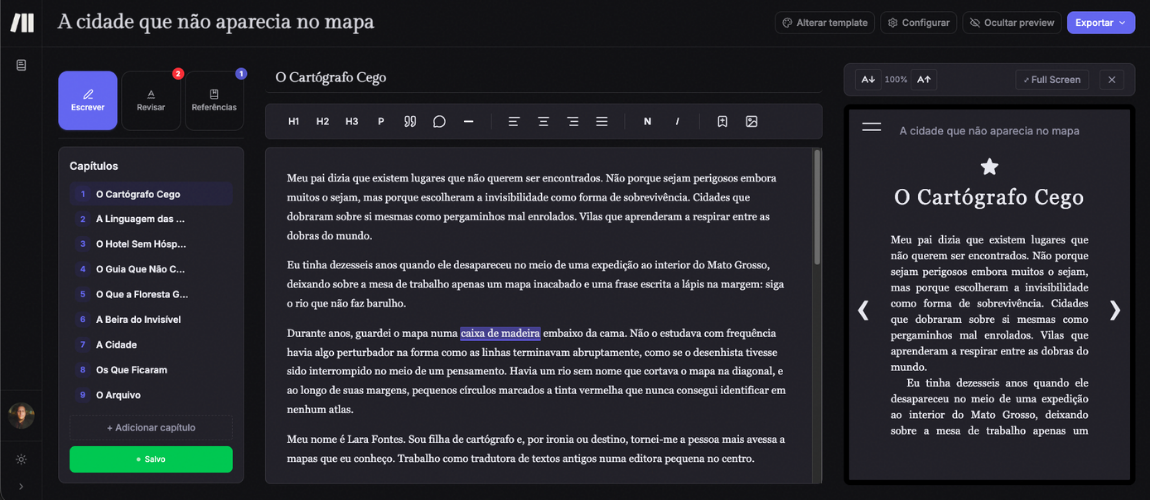Expand the left sidebar with the bottom chevron
1150x500 pixels.
point(21,487)
